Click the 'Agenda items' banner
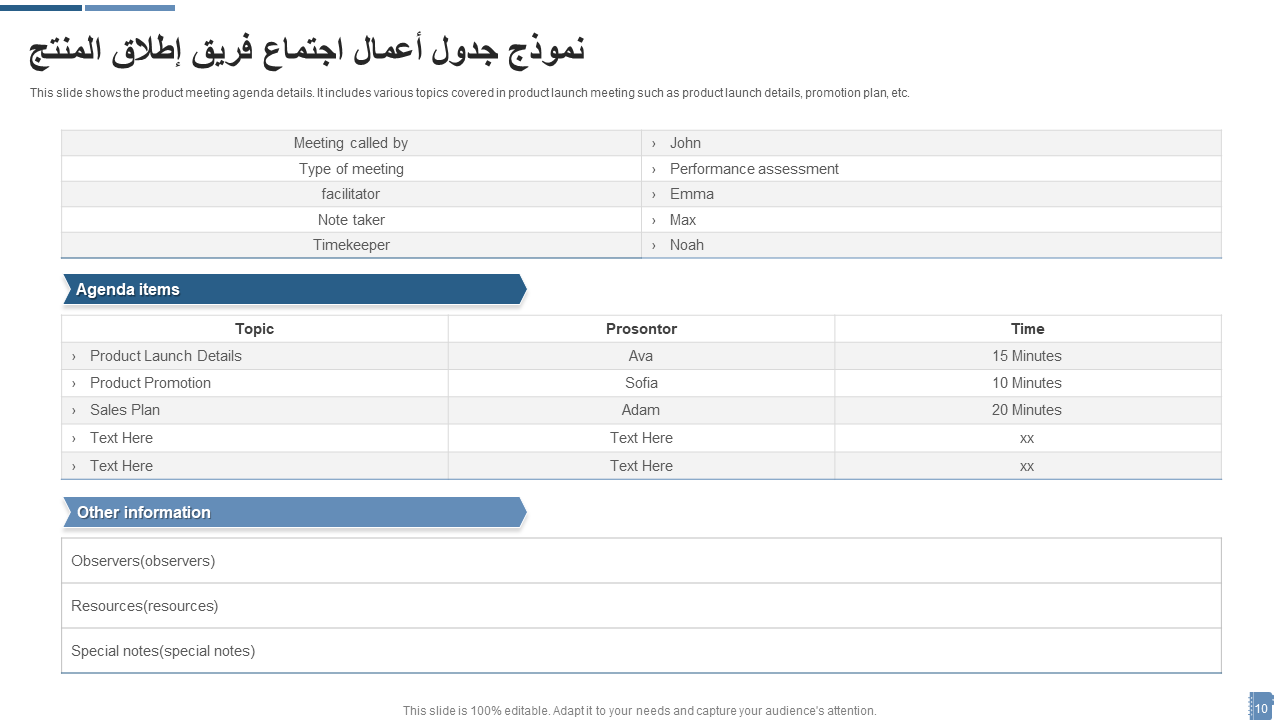The width and height of the screenshot is (1280, 720). [294, 289]
